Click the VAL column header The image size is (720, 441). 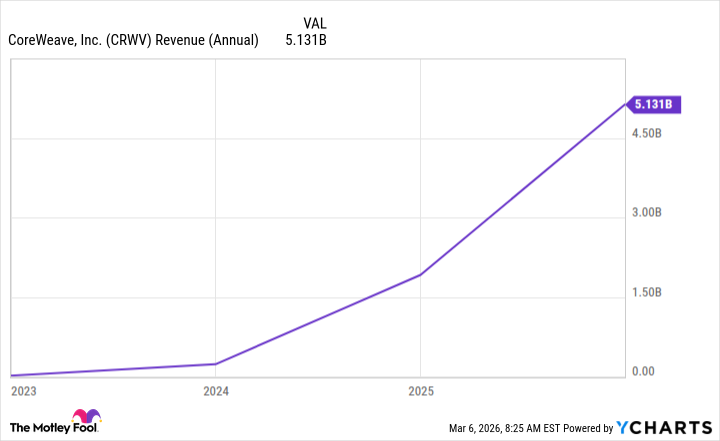click(x=313, y=21)
